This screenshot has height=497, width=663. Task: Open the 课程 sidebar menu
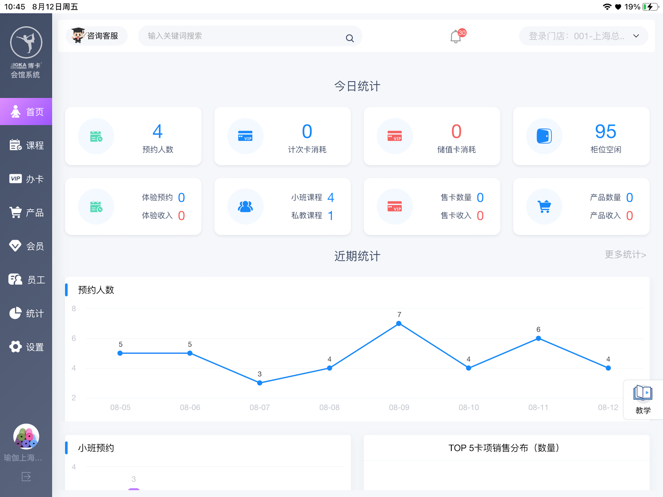(26, 145)
